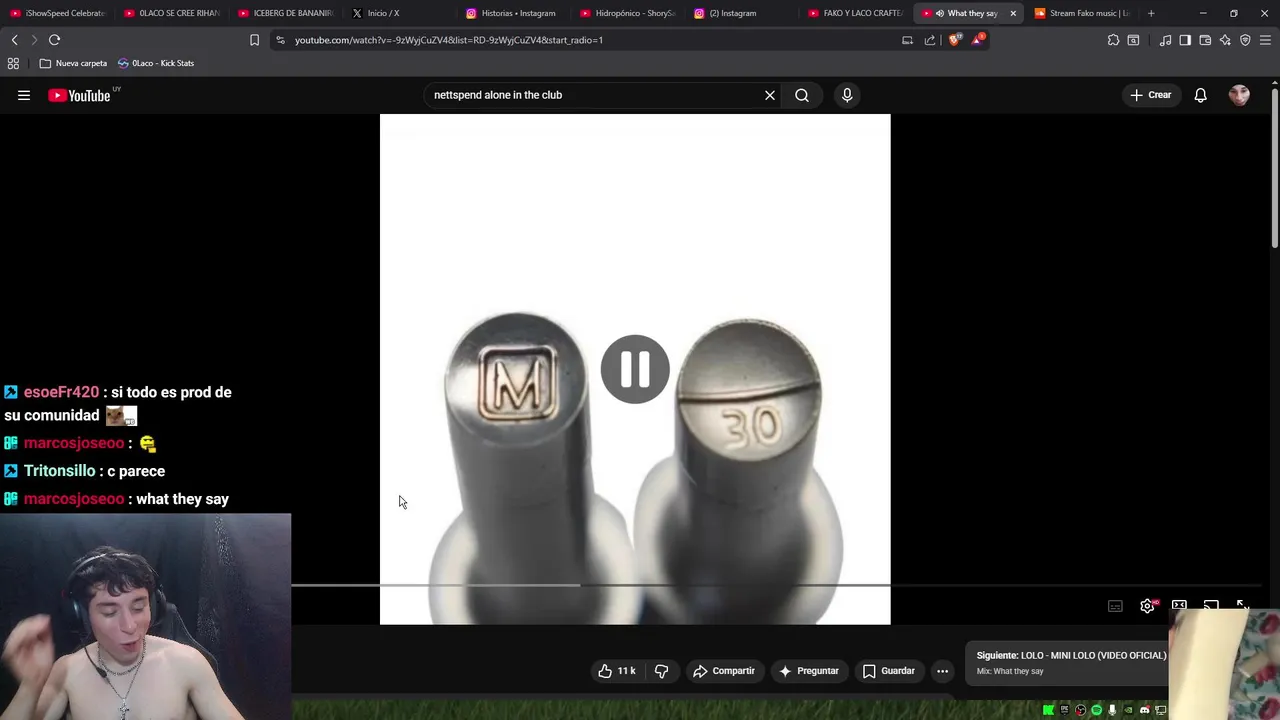Image resolution: width=1280 pixels, height=720 pixels.
Task: Start voice search with the microphone icon
Action: (x=847, y=95)
